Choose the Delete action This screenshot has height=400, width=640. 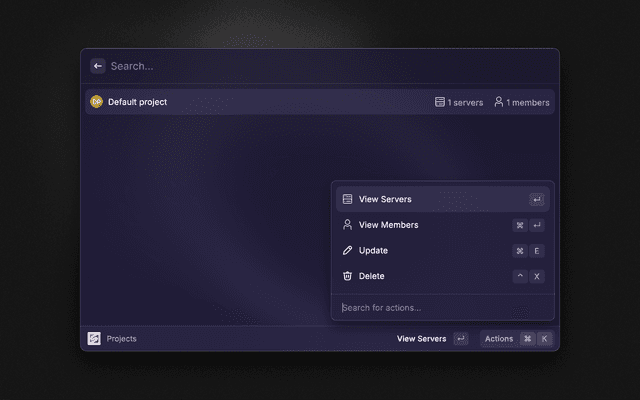[372, 276]
